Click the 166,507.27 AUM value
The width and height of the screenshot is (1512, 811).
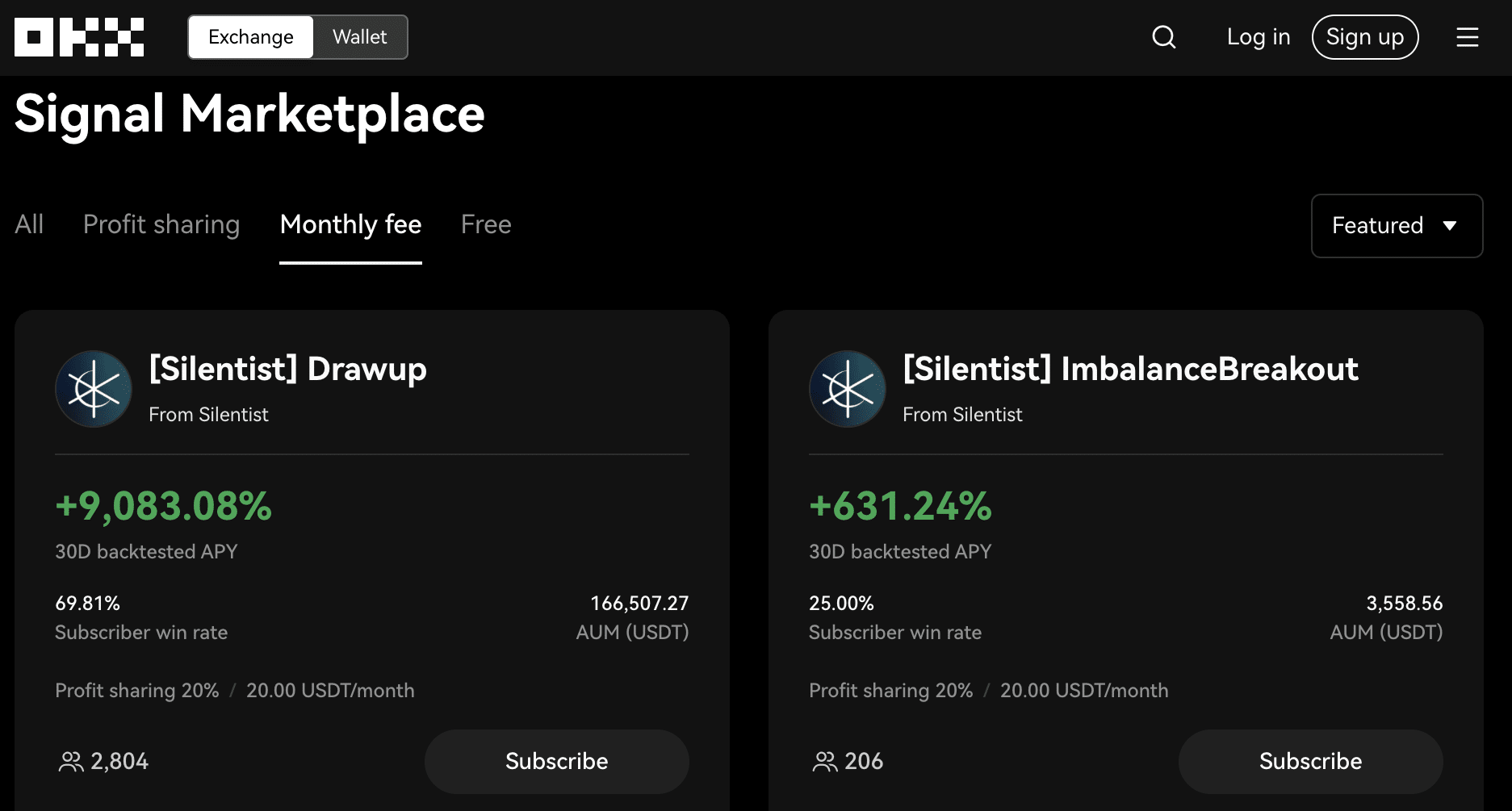coord(639,604)
